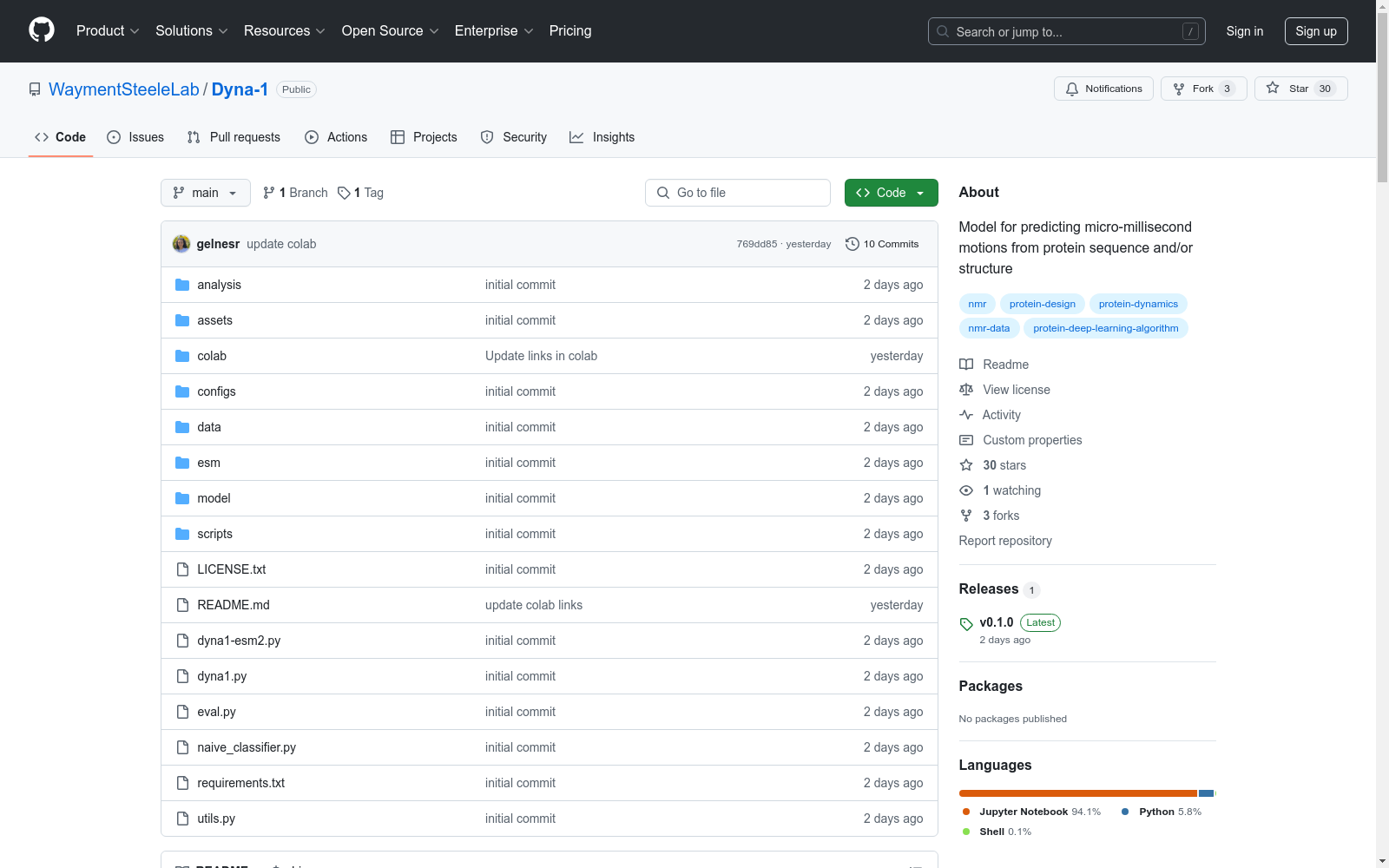Click the Search or jump to field
Image resolution: width=1389 pixels, height=868 pixels.
(1066, 31)
